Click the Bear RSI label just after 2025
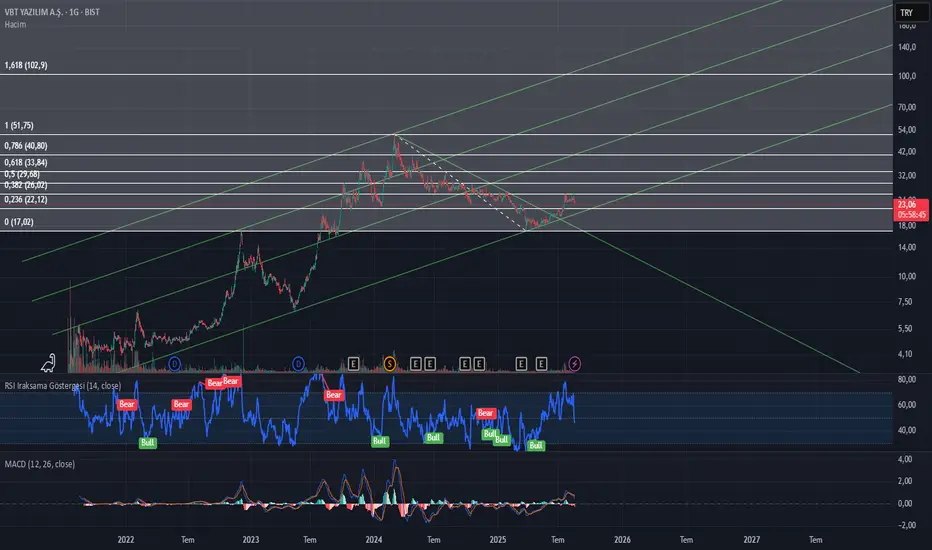The height and width of the screenshot is (550, 932). pyautogui.click(x=486, y=413)
